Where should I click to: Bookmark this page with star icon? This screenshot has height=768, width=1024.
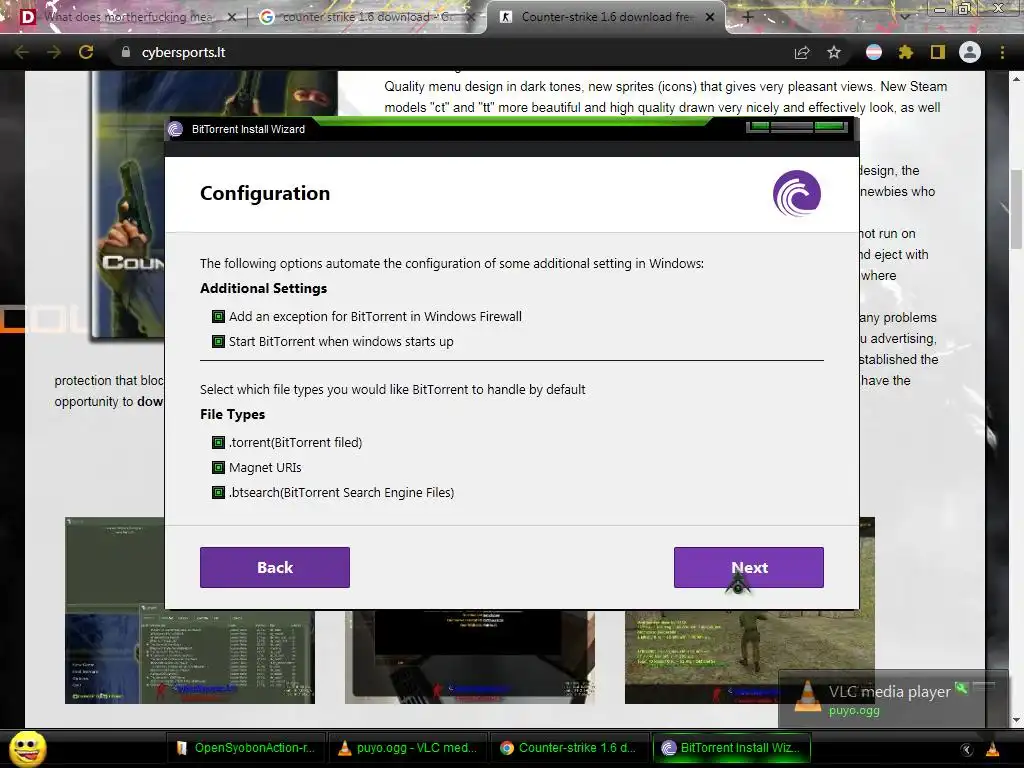point(834,52)
